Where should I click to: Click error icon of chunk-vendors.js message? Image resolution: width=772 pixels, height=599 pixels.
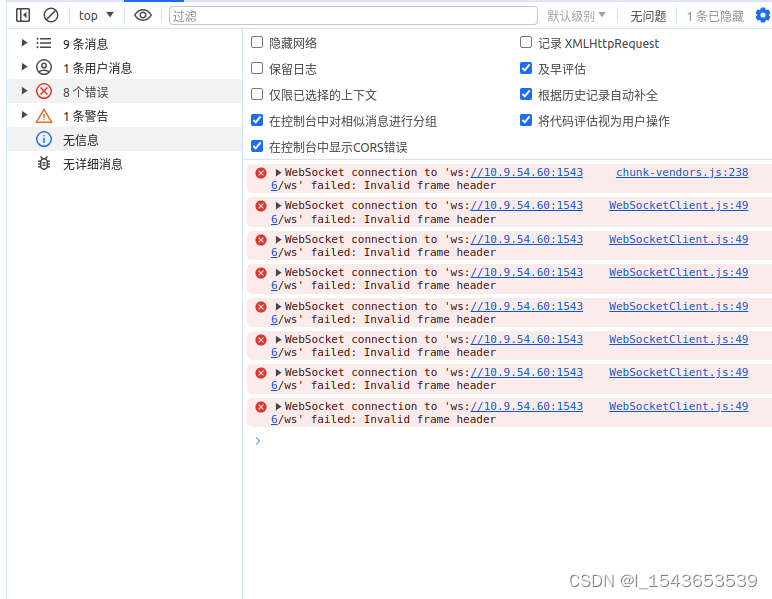[261, 173]
